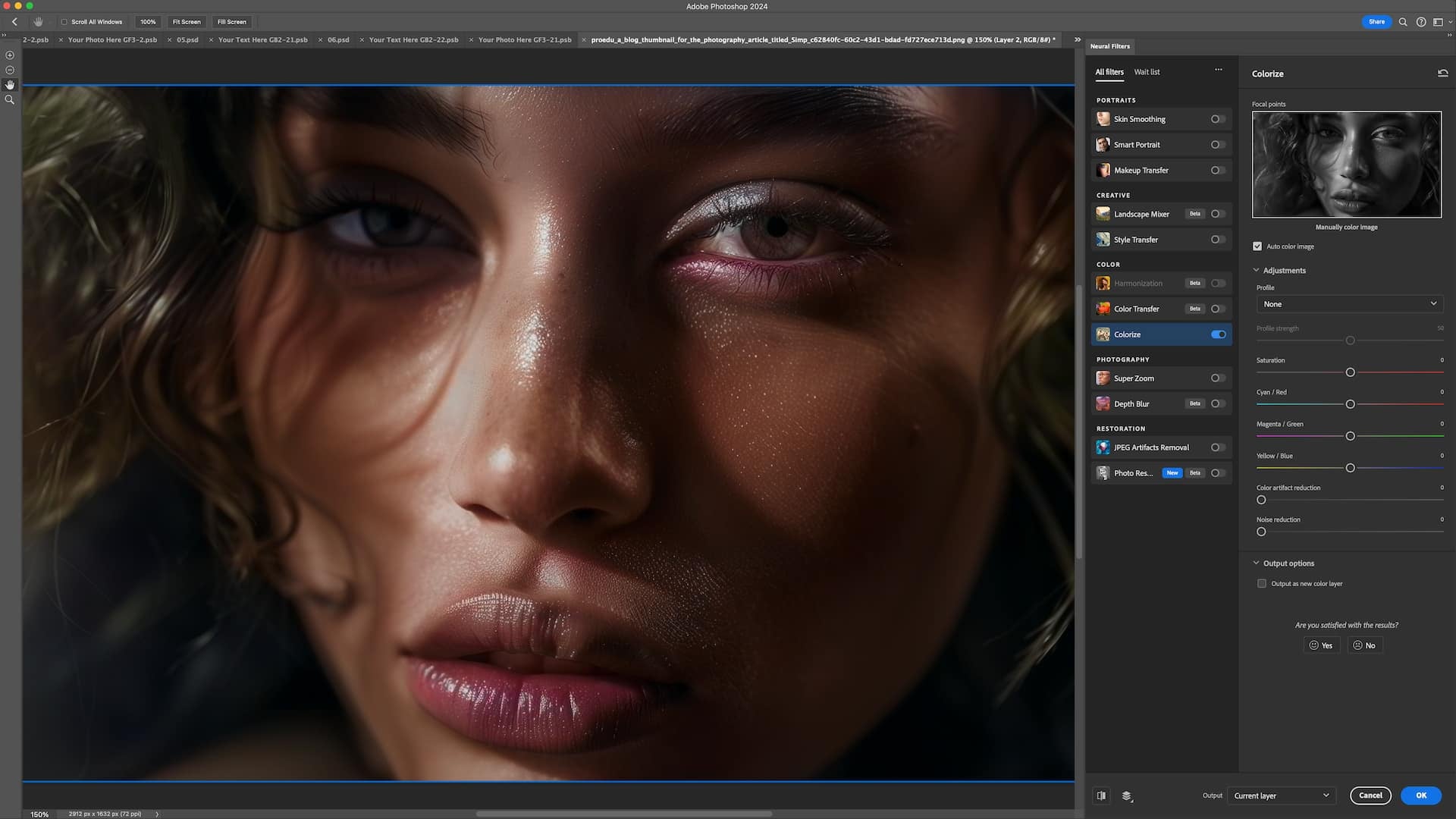Click the Zoom In icon
The width and height of the screenshot is (1456, 819).
click(10, 55)
